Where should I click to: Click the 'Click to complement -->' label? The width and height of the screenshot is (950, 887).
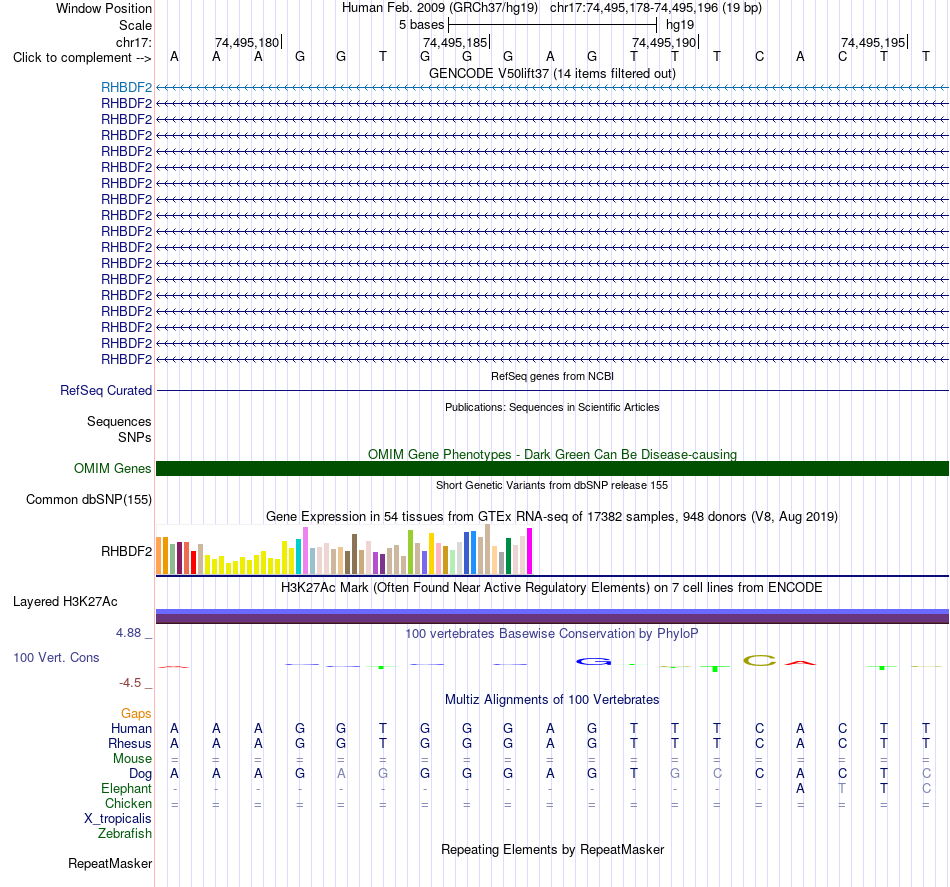pyautogui.click(x=82, y=58)
